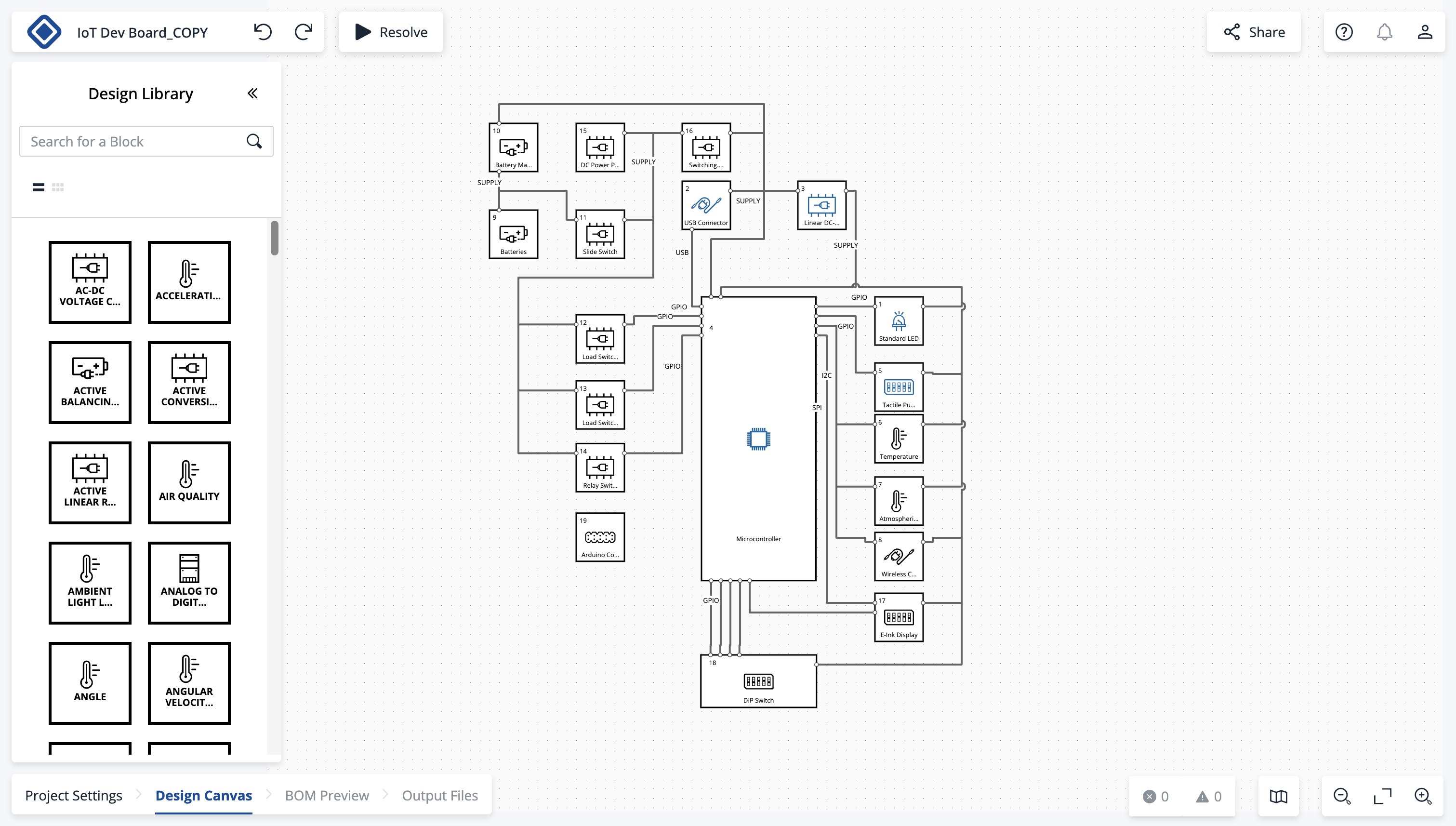Toggle the list view layout in Design Library

click(x=38, y=186)
